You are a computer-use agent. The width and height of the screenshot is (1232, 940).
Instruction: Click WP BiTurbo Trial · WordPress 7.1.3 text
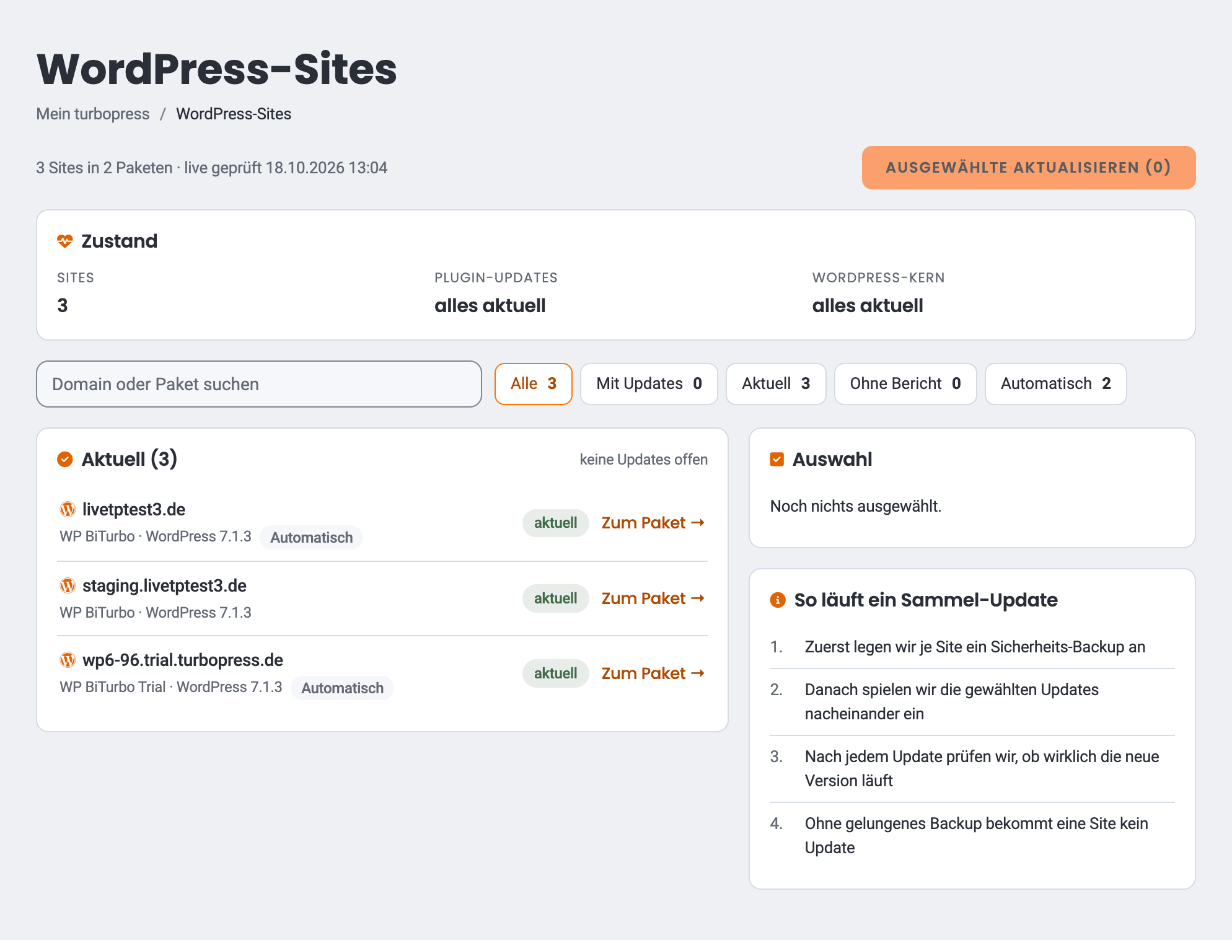pyautogui.click(x=171, y=687)
